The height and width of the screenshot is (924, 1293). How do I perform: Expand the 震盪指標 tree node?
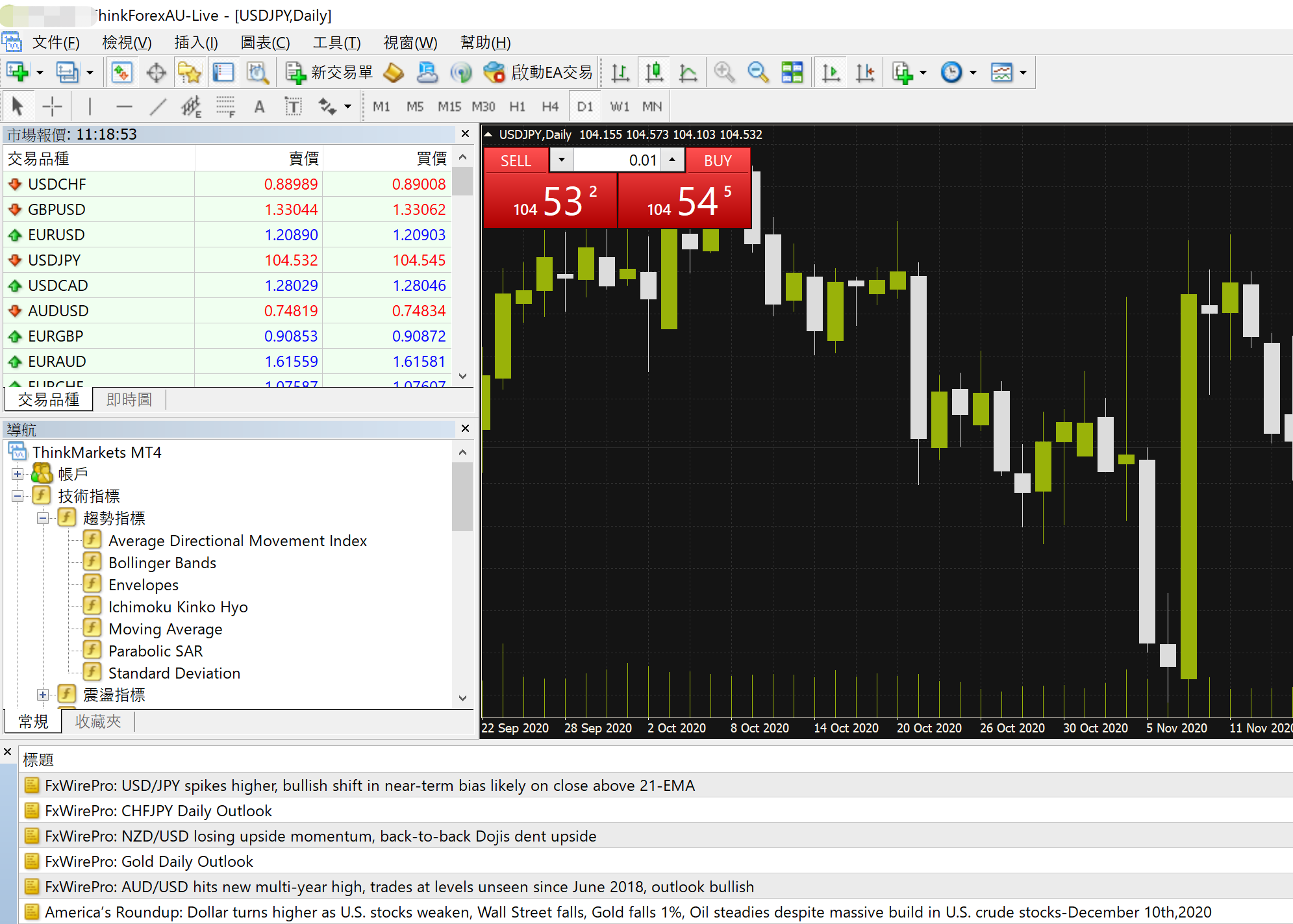point(43,695)
